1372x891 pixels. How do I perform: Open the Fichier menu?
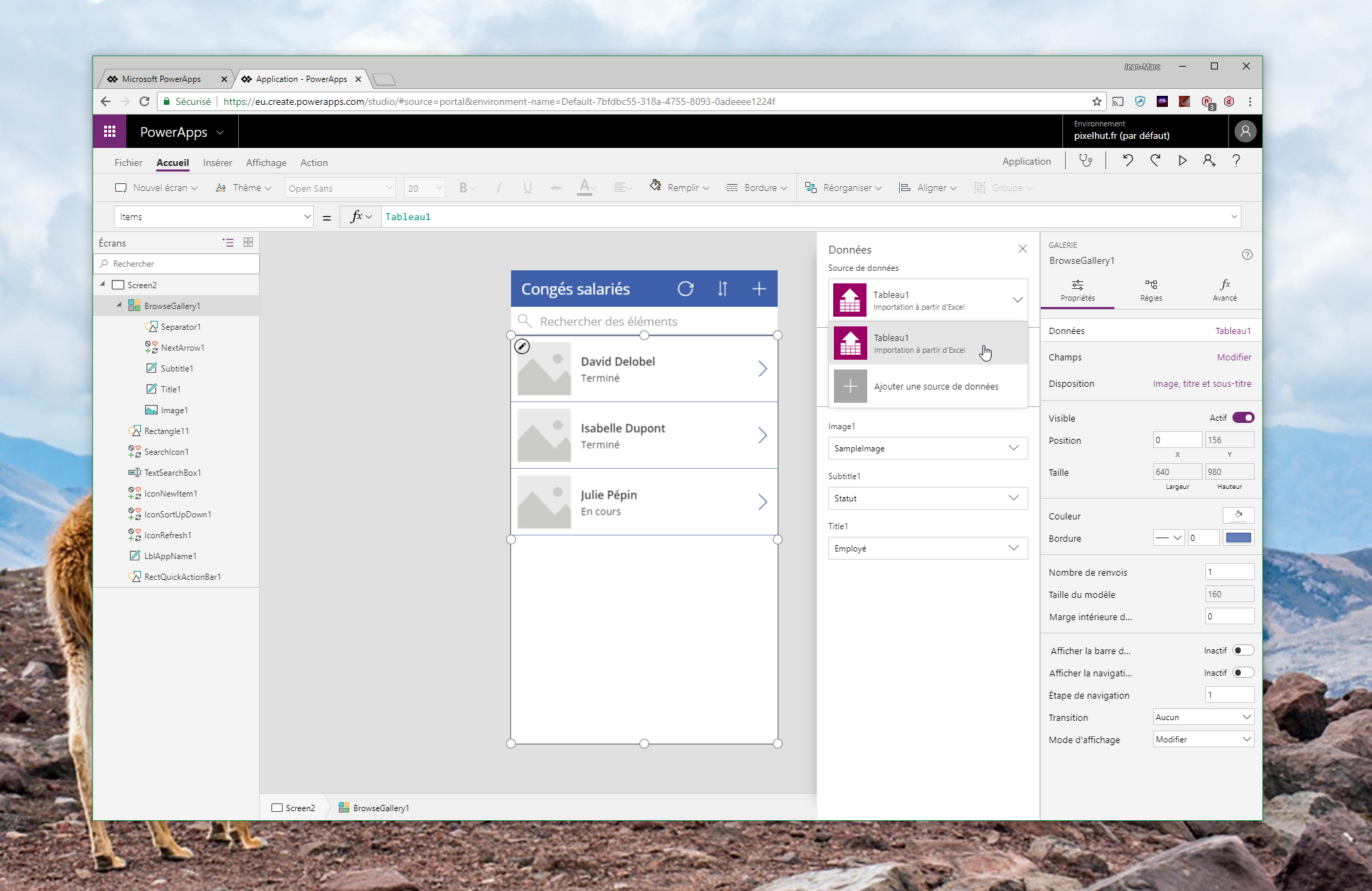click(128, 163)
